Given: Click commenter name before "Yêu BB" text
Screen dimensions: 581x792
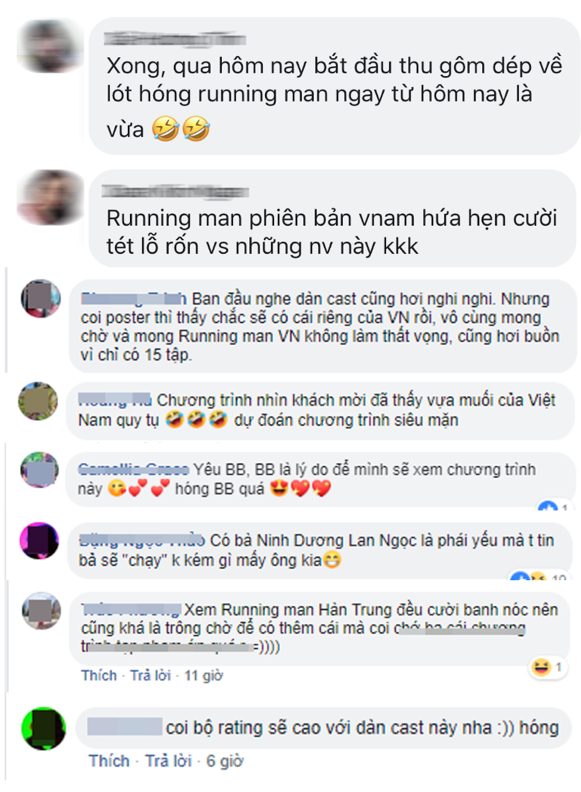Looking at the screenshot, I should pyautogui.click(x=133, y=469).
